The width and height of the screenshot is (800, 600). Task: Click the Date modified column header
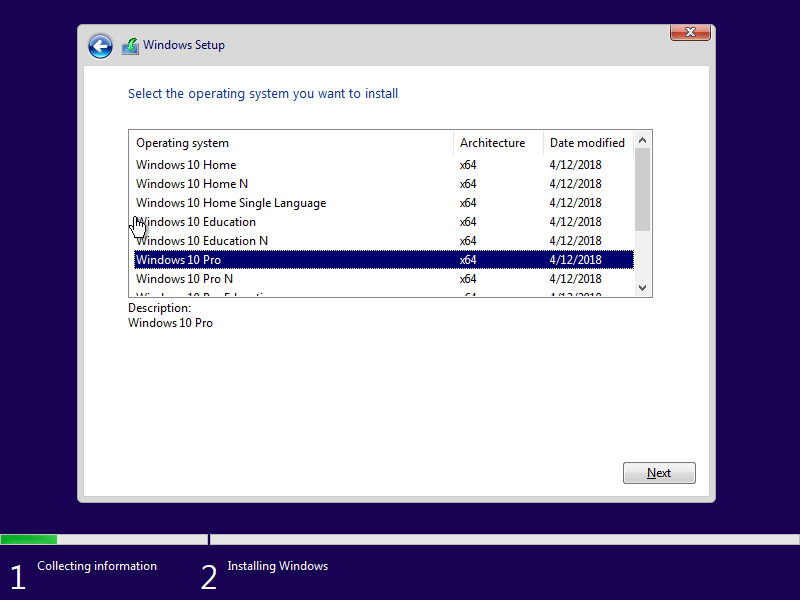[588, 143]
